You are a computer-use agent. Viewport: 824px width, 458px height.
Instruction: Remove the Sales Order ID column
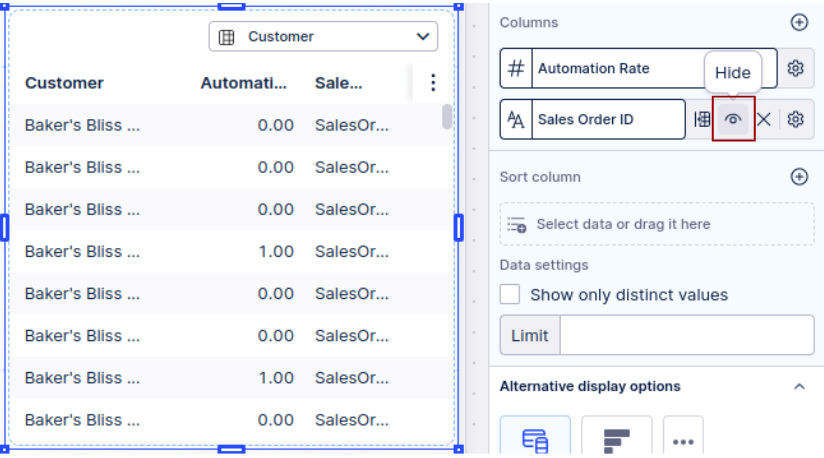(763, 119)
